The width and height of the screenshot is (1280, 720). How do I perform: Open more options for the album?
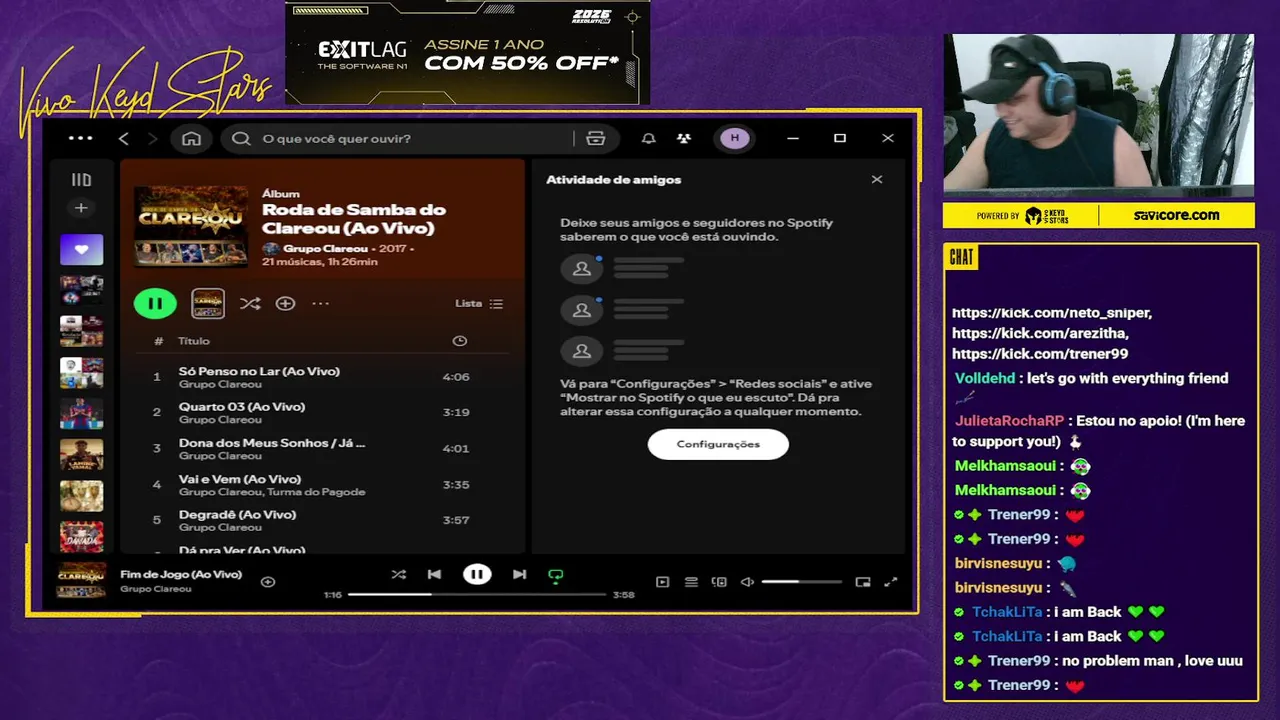pyautogui.click(x=320, y=303)
